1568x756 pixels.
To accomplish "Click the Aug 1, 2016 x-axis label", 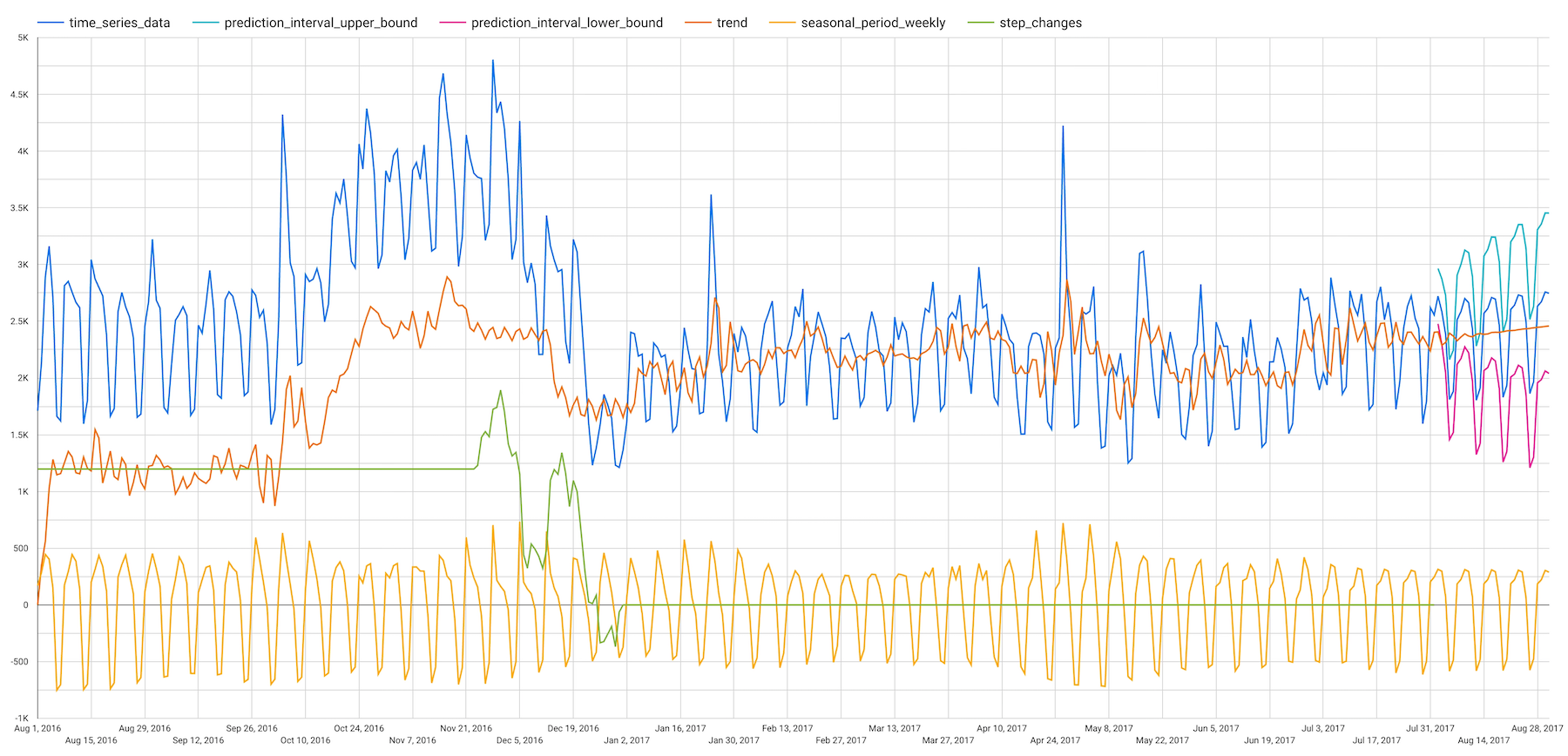I will coord(37,728).
